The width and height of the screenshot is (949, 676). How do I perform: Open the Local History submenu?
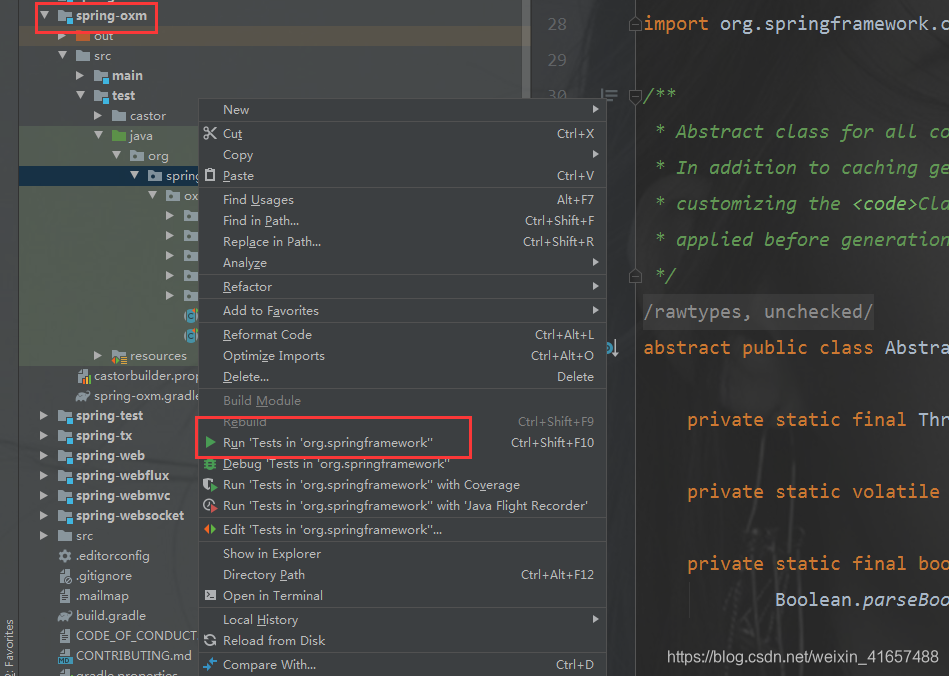tap(402, 620)
